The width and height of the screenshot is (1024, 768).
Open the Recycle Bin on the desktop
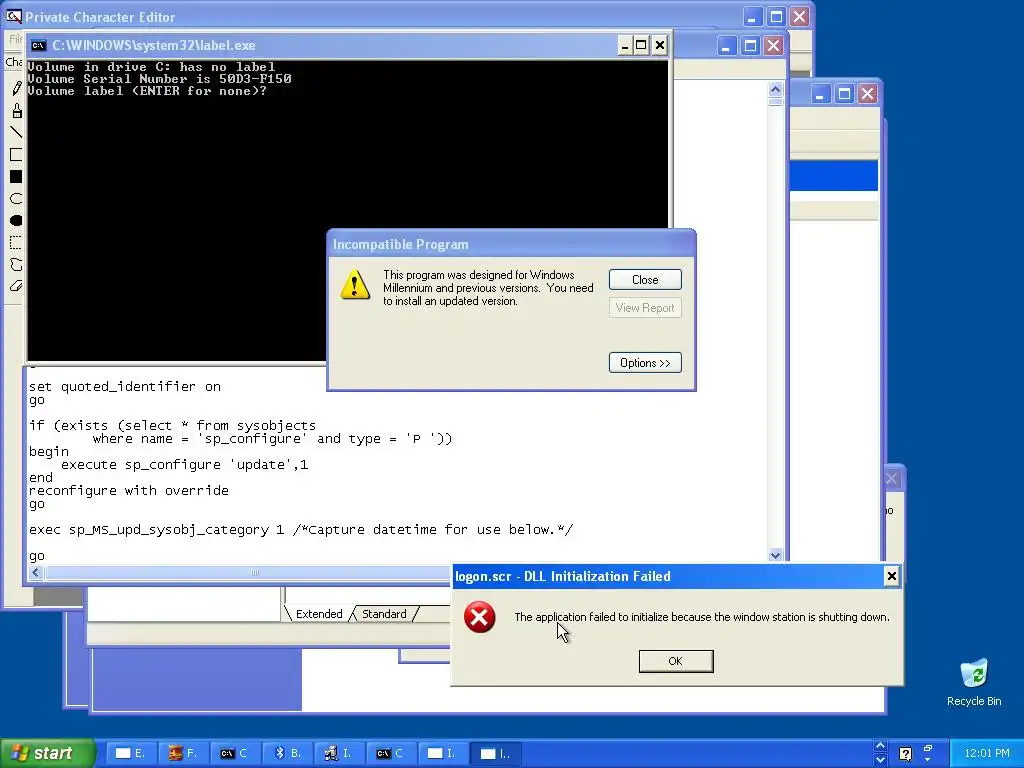(974, 682)
